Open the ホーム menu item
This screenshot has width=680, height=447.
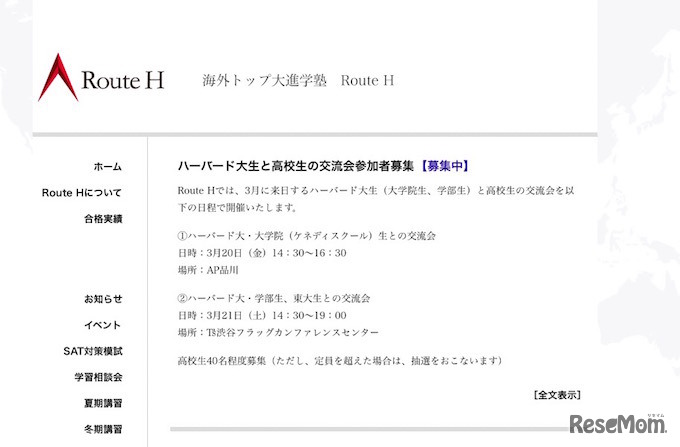point(108,166)
